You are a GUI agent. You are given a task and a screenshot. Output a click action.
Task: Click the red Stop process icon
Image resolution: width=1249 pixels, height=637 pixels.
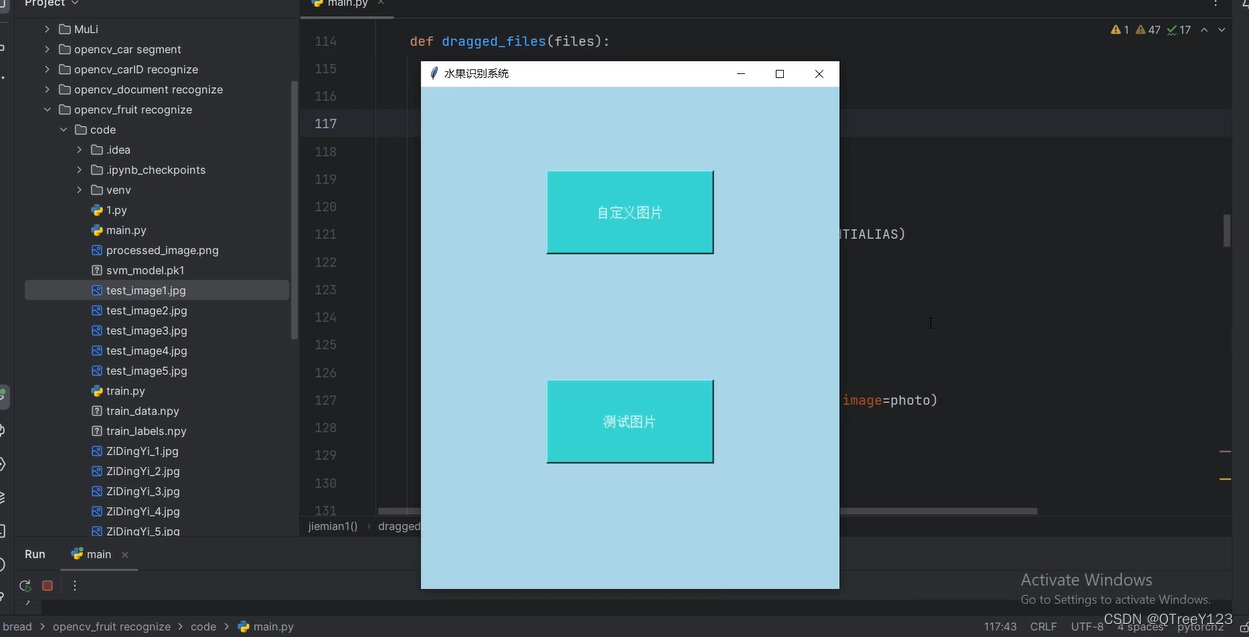click(47, 586)
